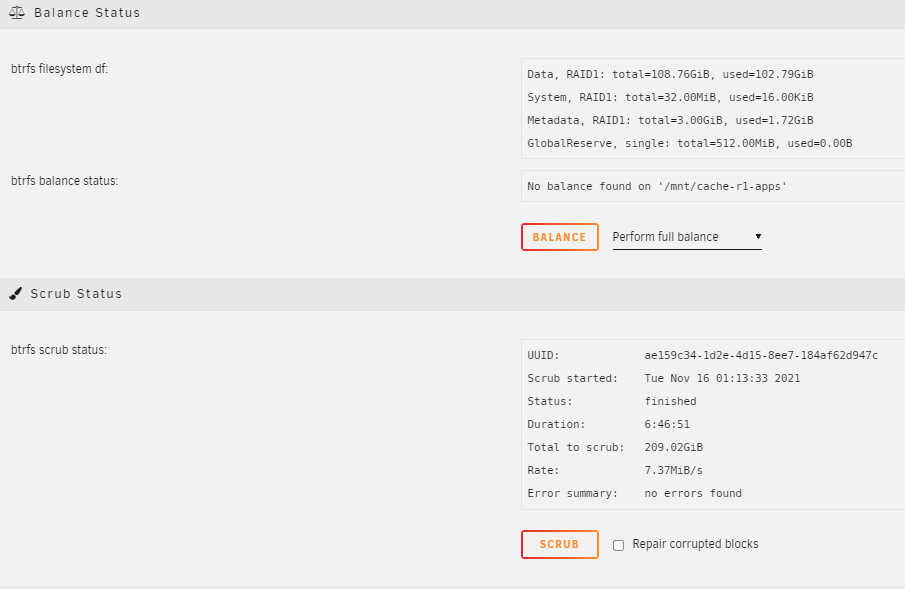Start a full balance with BALANCE button

pos(559,237)
